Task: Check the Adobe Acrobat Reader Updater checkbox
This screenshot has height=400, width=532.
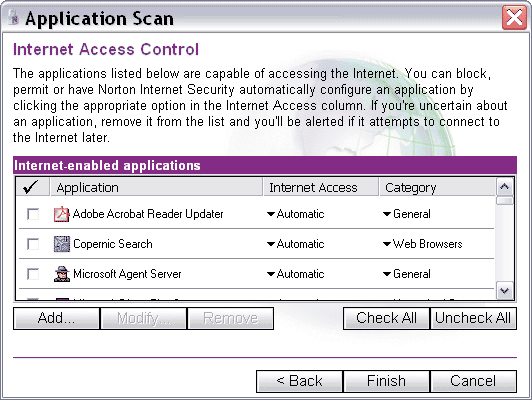Action: [x=33, y=214]
